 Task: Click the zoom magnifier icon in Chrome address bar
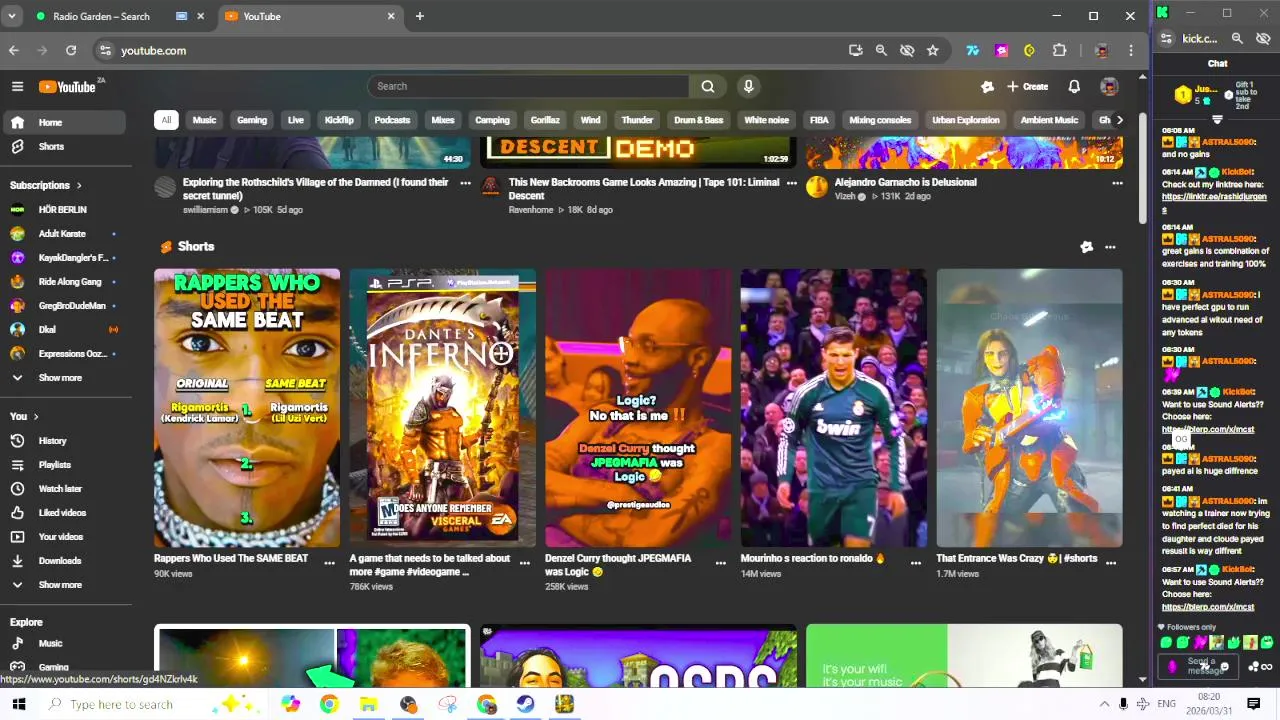pyautogui.click(x=881, y=50)
